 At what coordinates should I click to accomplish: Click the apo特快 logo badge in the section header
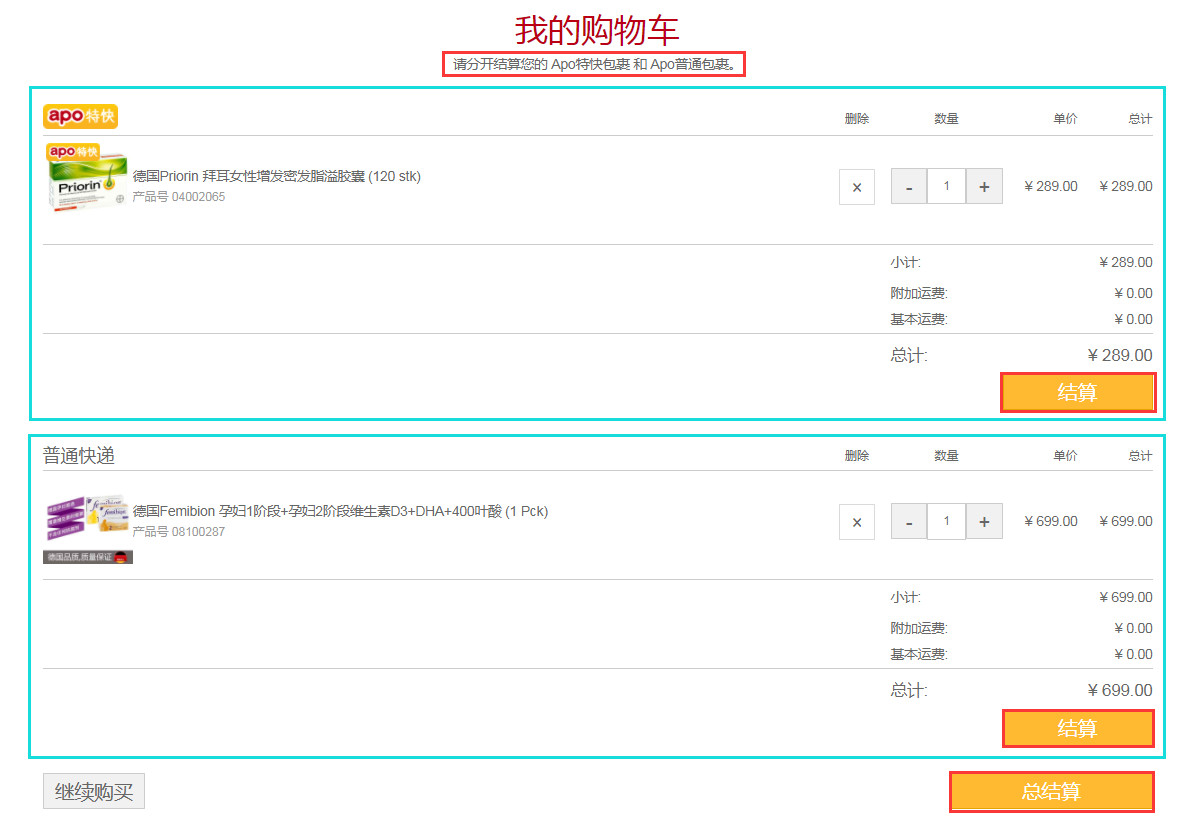pyautogui.click(x=81, y=116)
